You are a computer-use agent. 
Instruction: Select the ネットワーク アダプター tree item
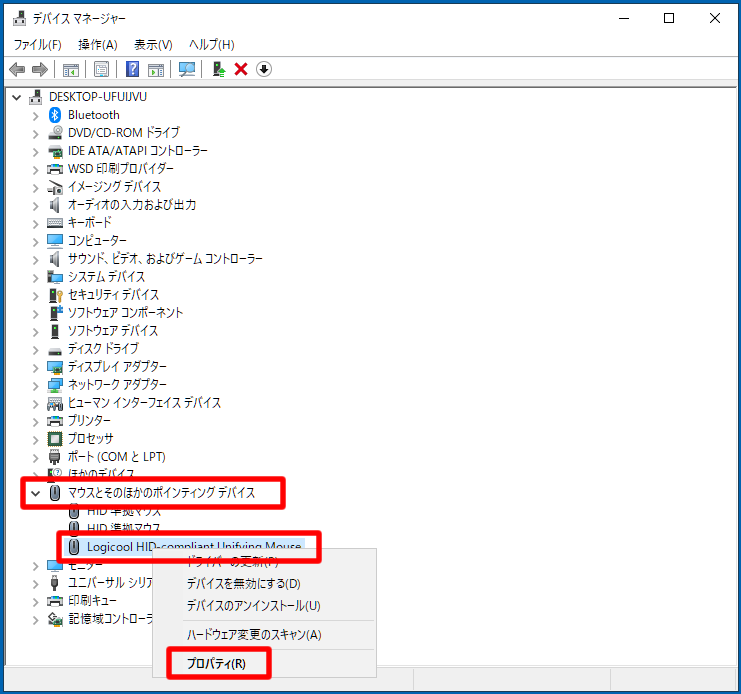tap(116, 385)
